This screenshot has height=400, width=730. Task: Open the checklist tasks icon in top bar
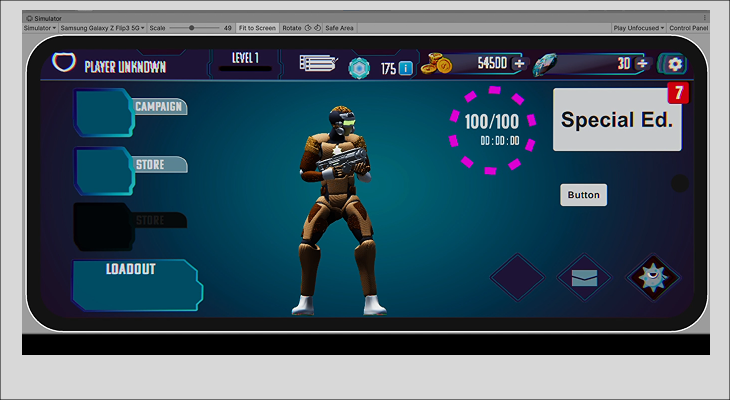[318, 63]
